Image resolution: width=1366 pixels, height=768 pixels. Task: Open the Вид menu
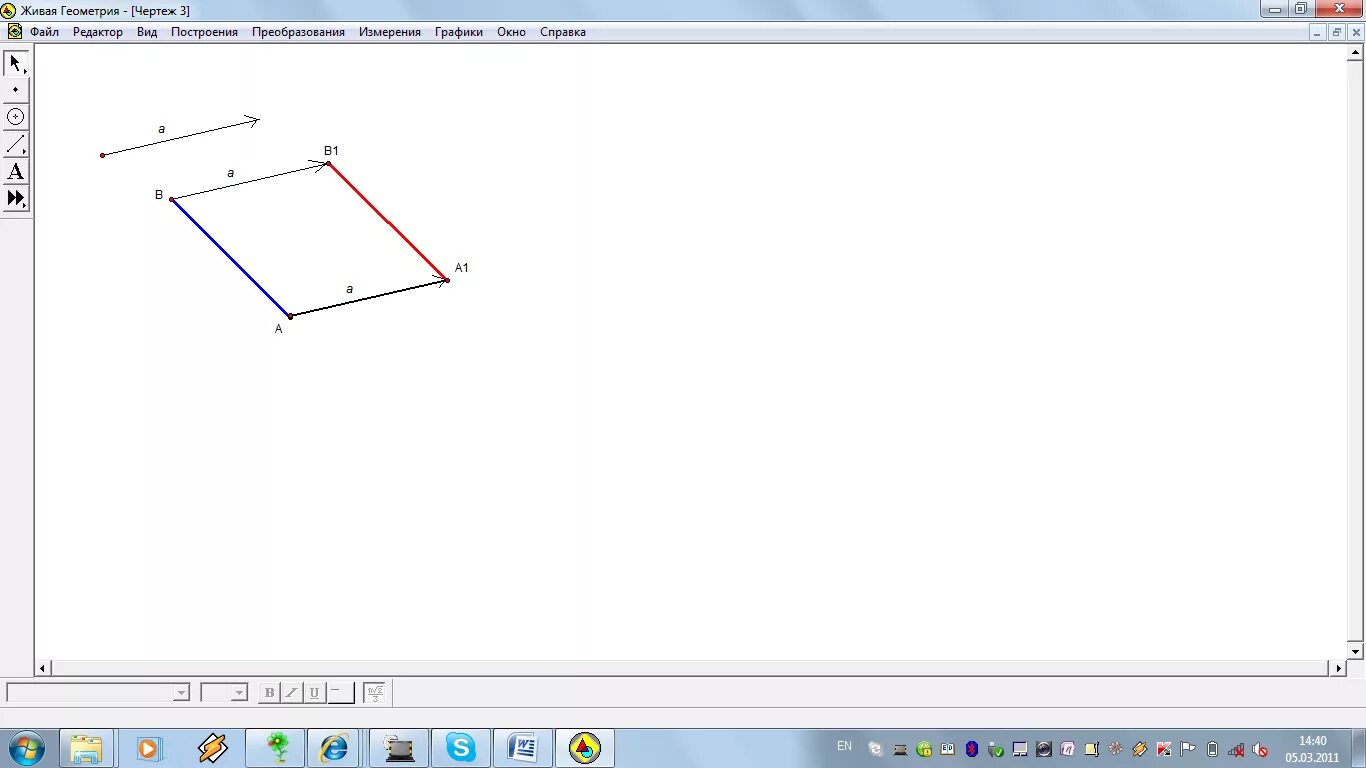coord(147,32)
